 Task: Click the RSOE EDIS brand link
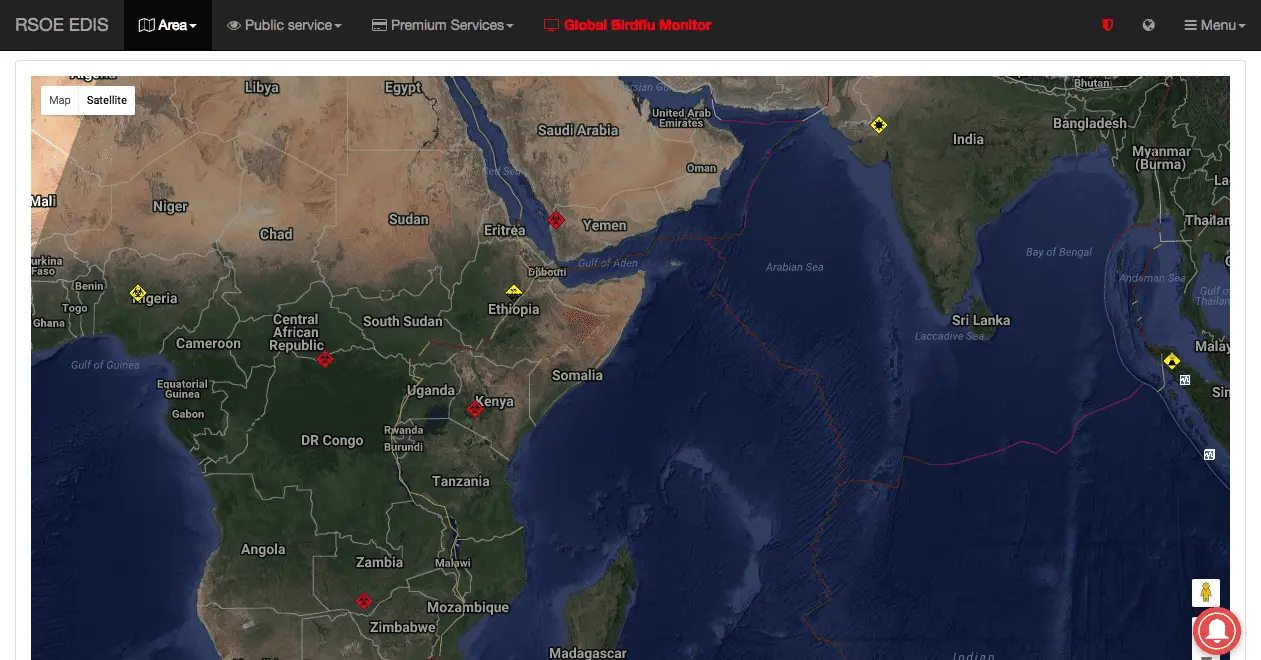62,25
